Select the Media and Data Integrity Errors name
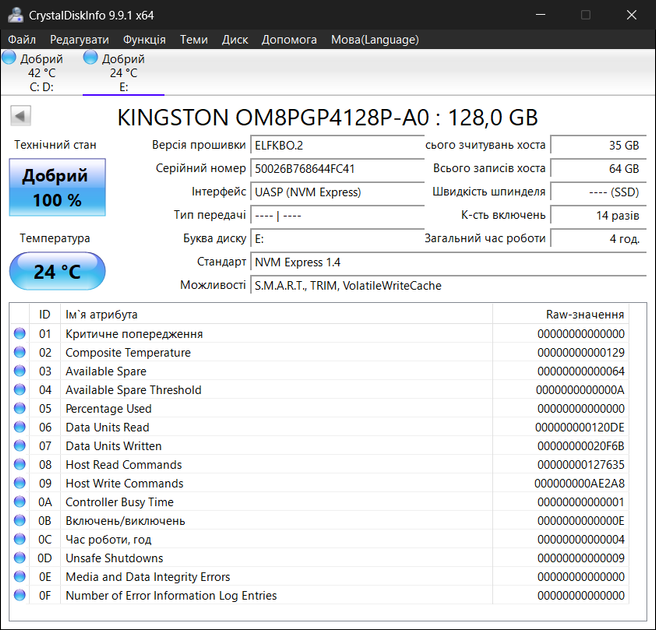Viewport: 656px width, 630px height. tap(148, 577)
